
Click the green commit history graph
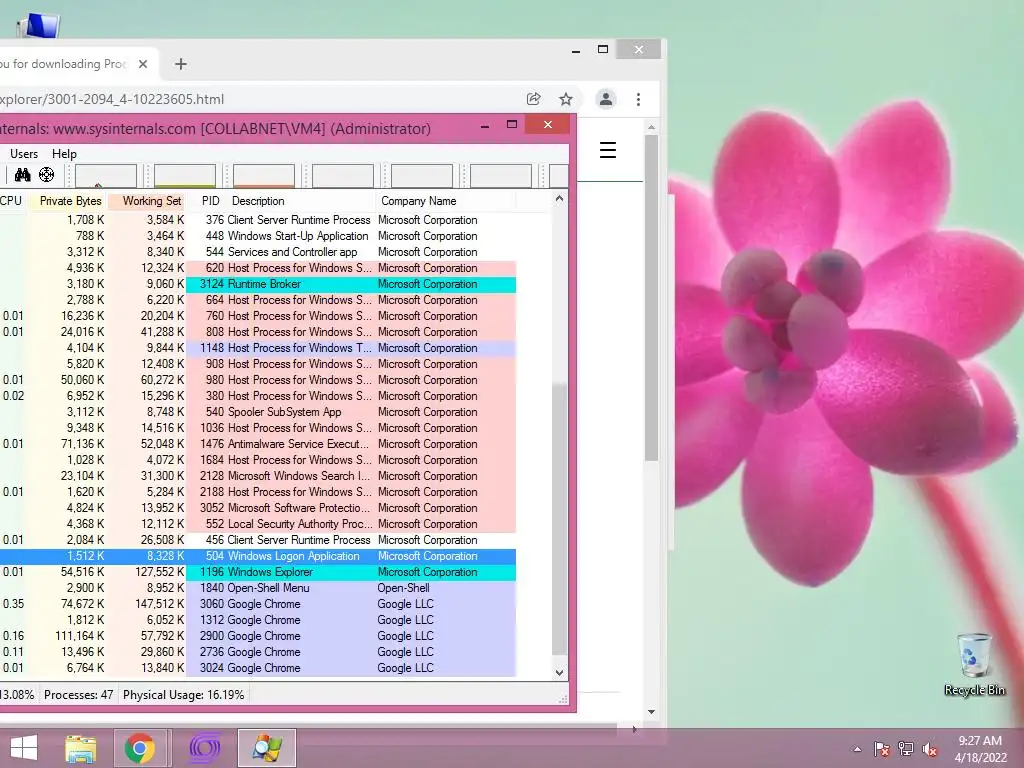coord(185,176)
